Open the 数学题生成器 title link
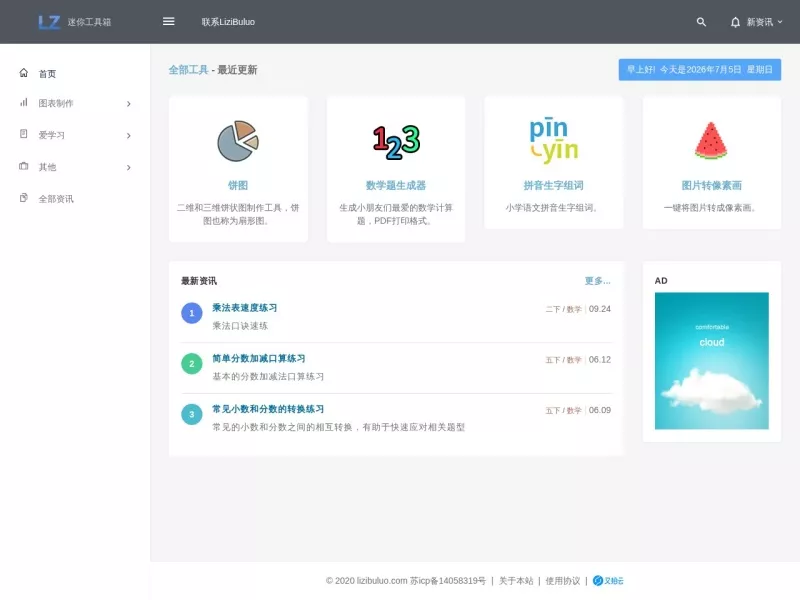This screenshot has width=800, height=600. pos(396,185)
